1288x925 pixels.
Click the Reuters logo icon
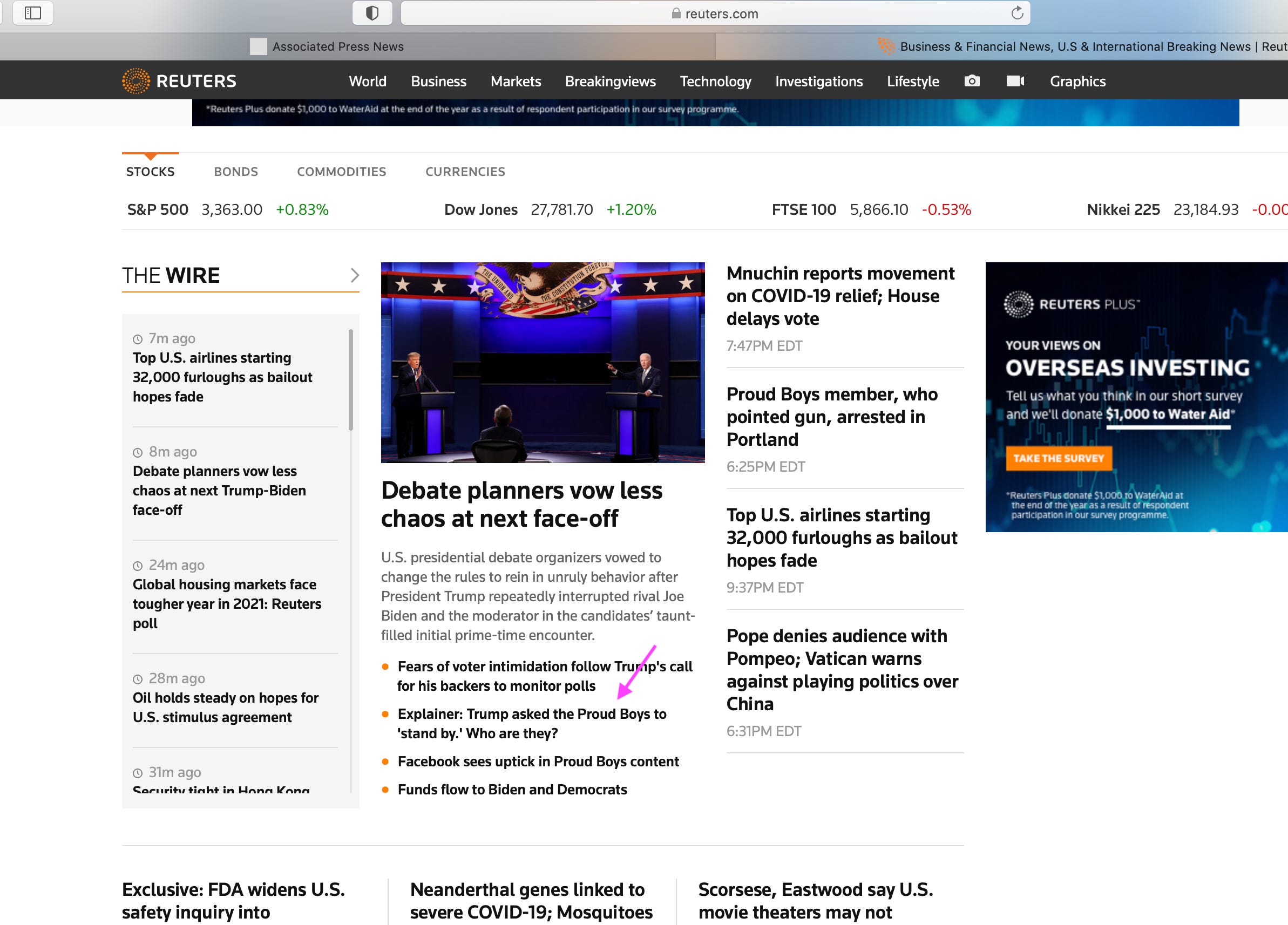tap(135, 80)
